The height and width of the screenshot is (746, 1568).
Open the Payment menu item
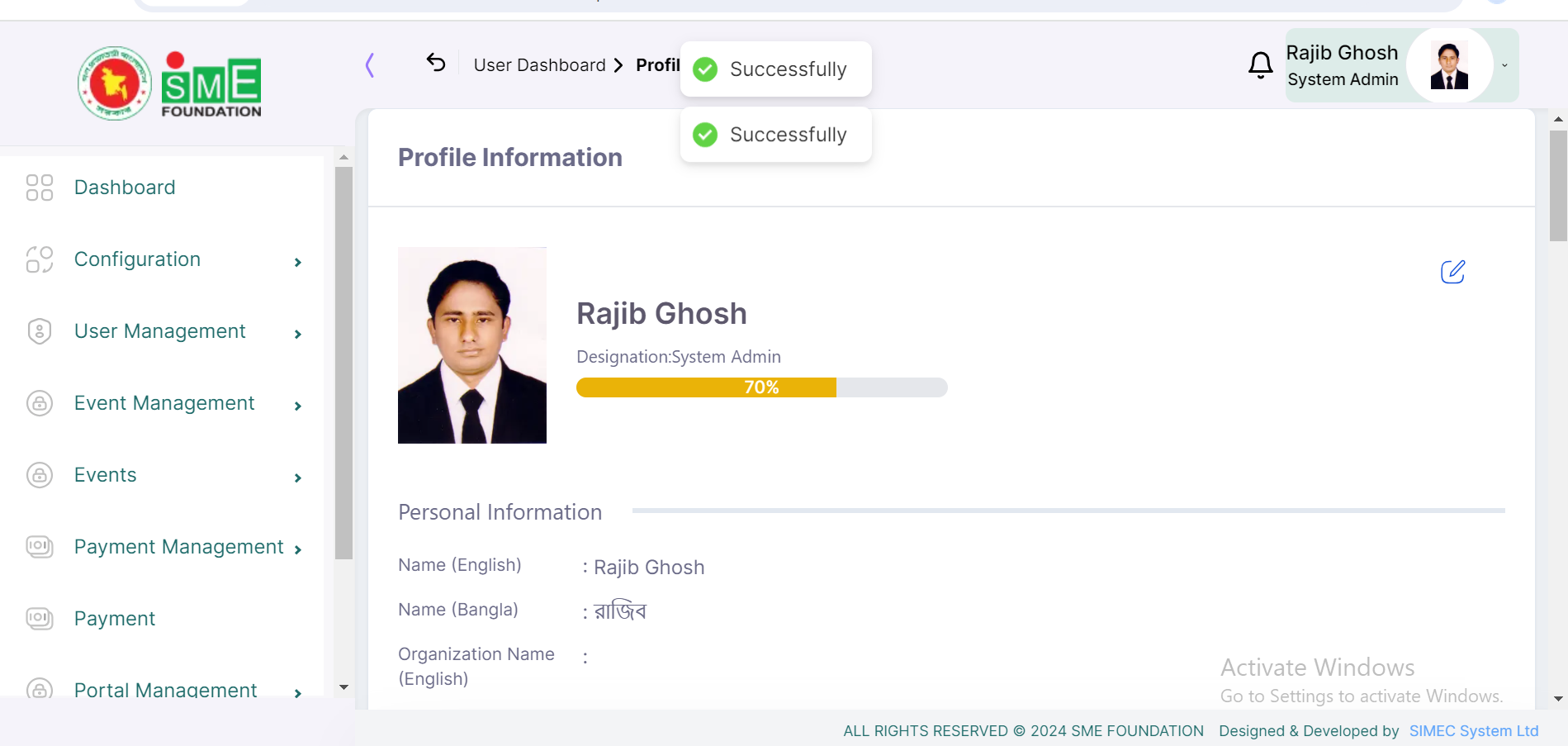pos(115,619)
